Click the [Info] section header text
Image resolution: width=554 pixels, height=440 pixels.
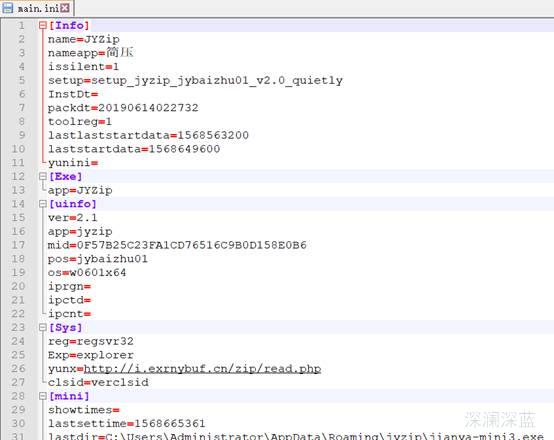(x=69, y=25)
